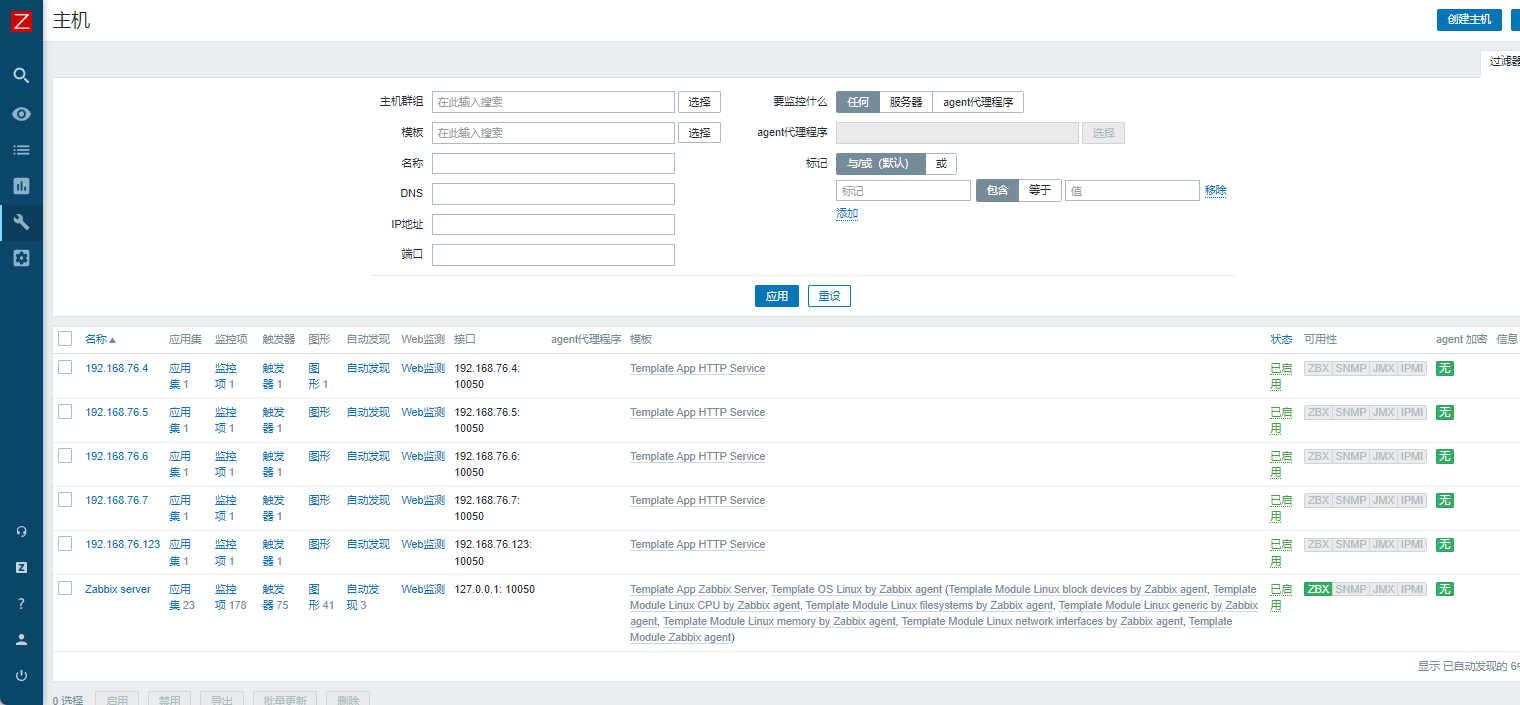The height and width of the screenshot is (705, 1520).
Task: Focus the IP地址 input field
Action: tap(553, 225)
